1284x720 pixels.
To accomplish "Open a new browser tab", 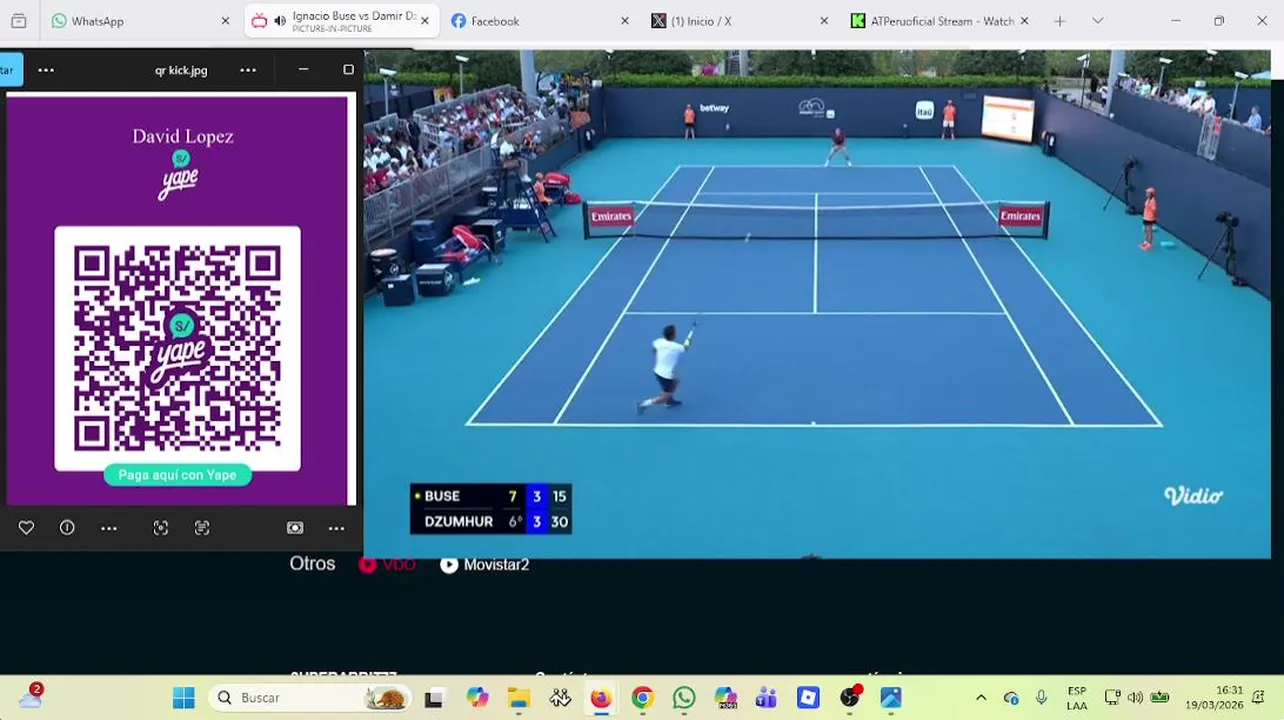I will (x=1059, y=21).
